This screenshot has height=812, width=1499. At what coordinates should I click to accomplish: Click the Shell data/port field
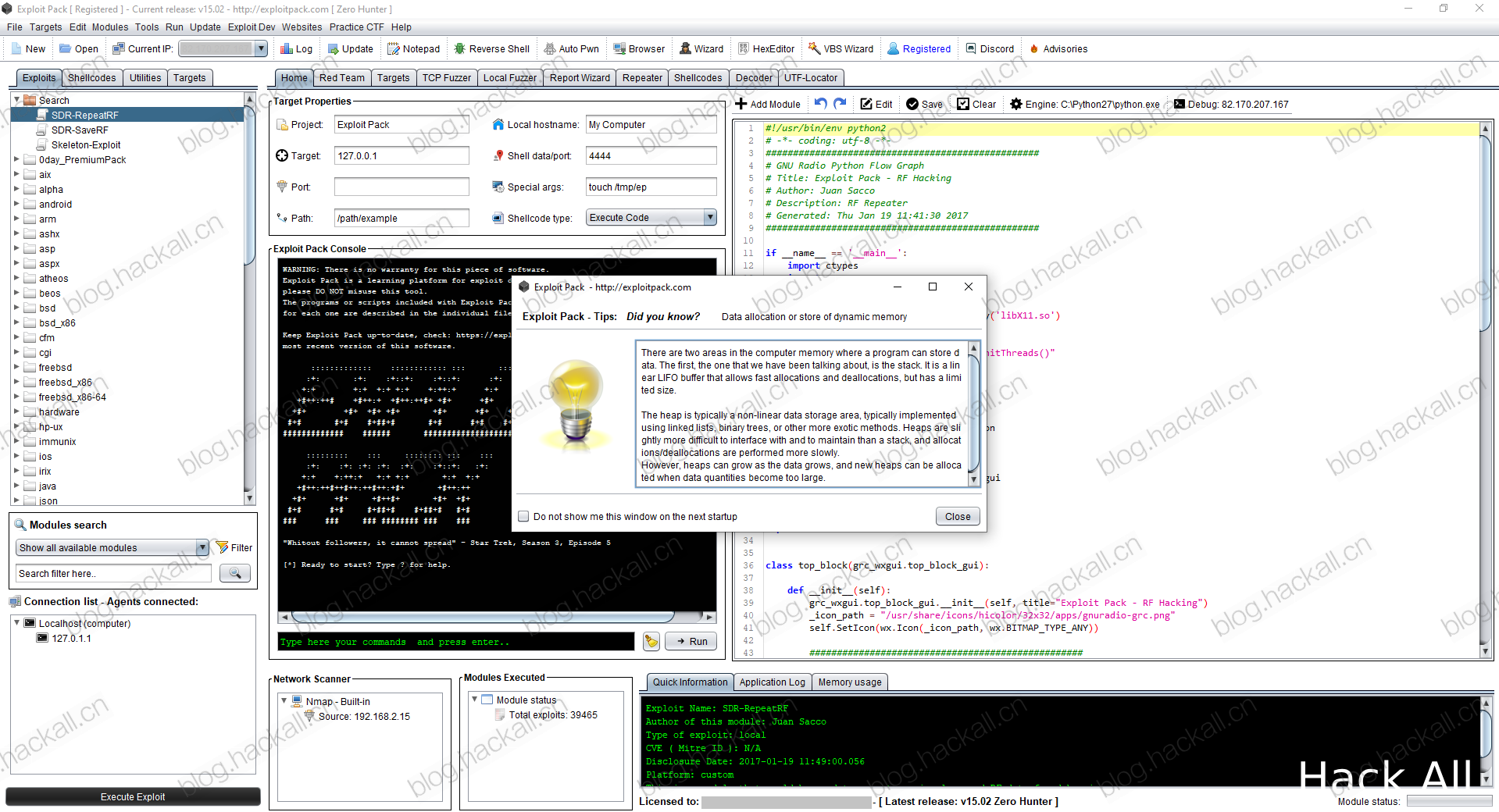click(x=651, y=155)
